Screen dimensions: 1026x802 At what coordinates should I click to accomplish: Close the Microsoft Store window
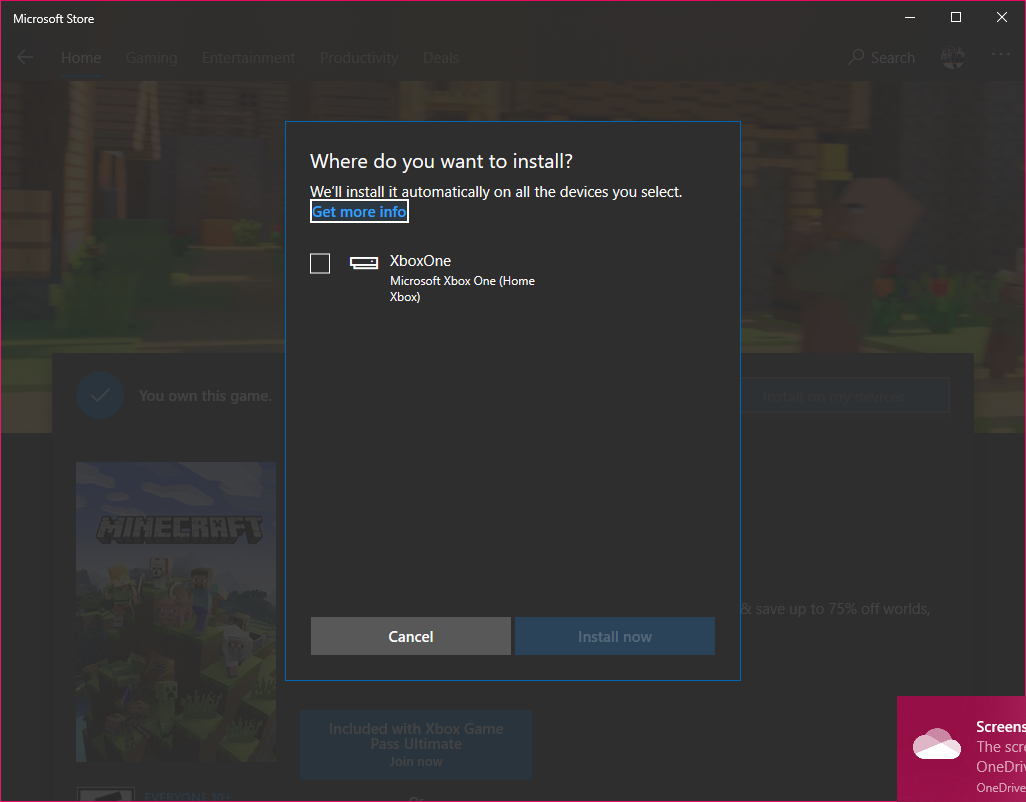pyautogui.click(x=1002, y=18)
